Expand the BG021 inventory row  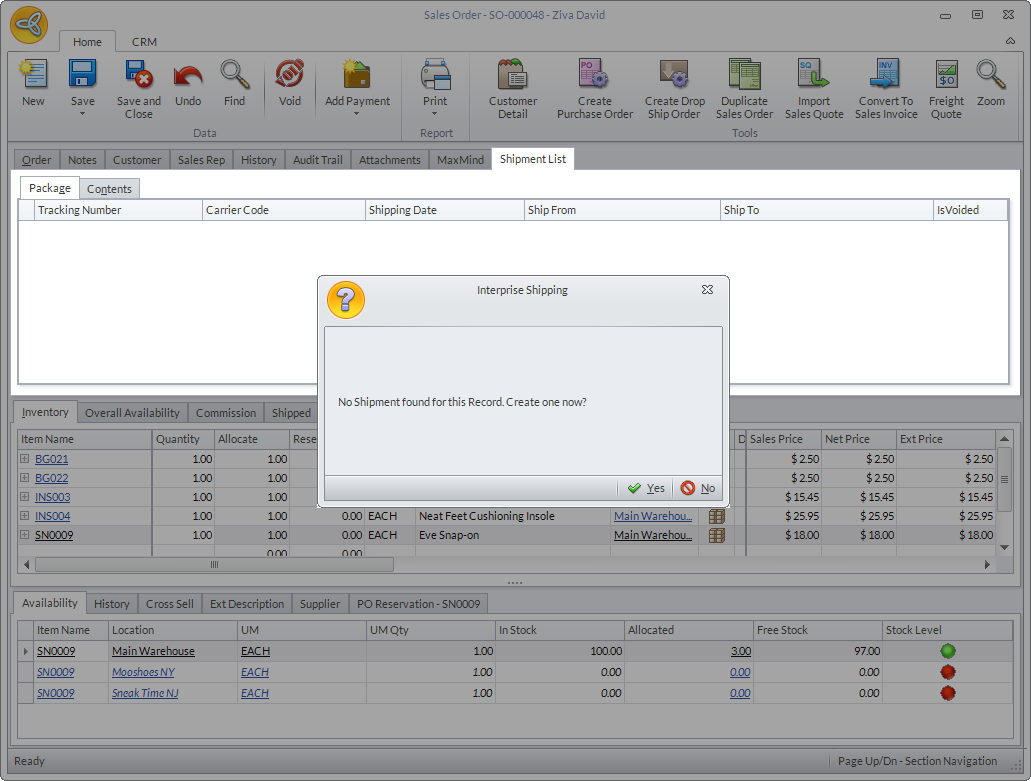click(x=24, y=459)
